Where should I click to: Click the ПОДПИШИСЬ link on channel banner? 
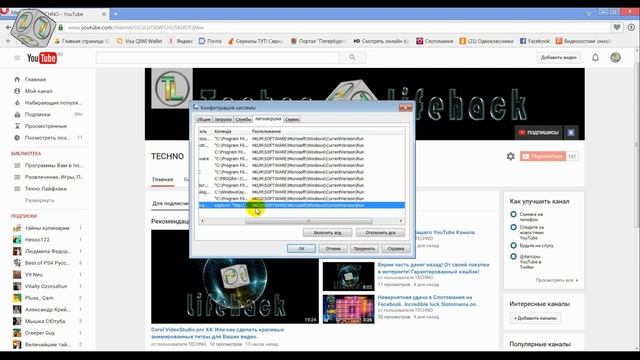(x=538, y=132)
